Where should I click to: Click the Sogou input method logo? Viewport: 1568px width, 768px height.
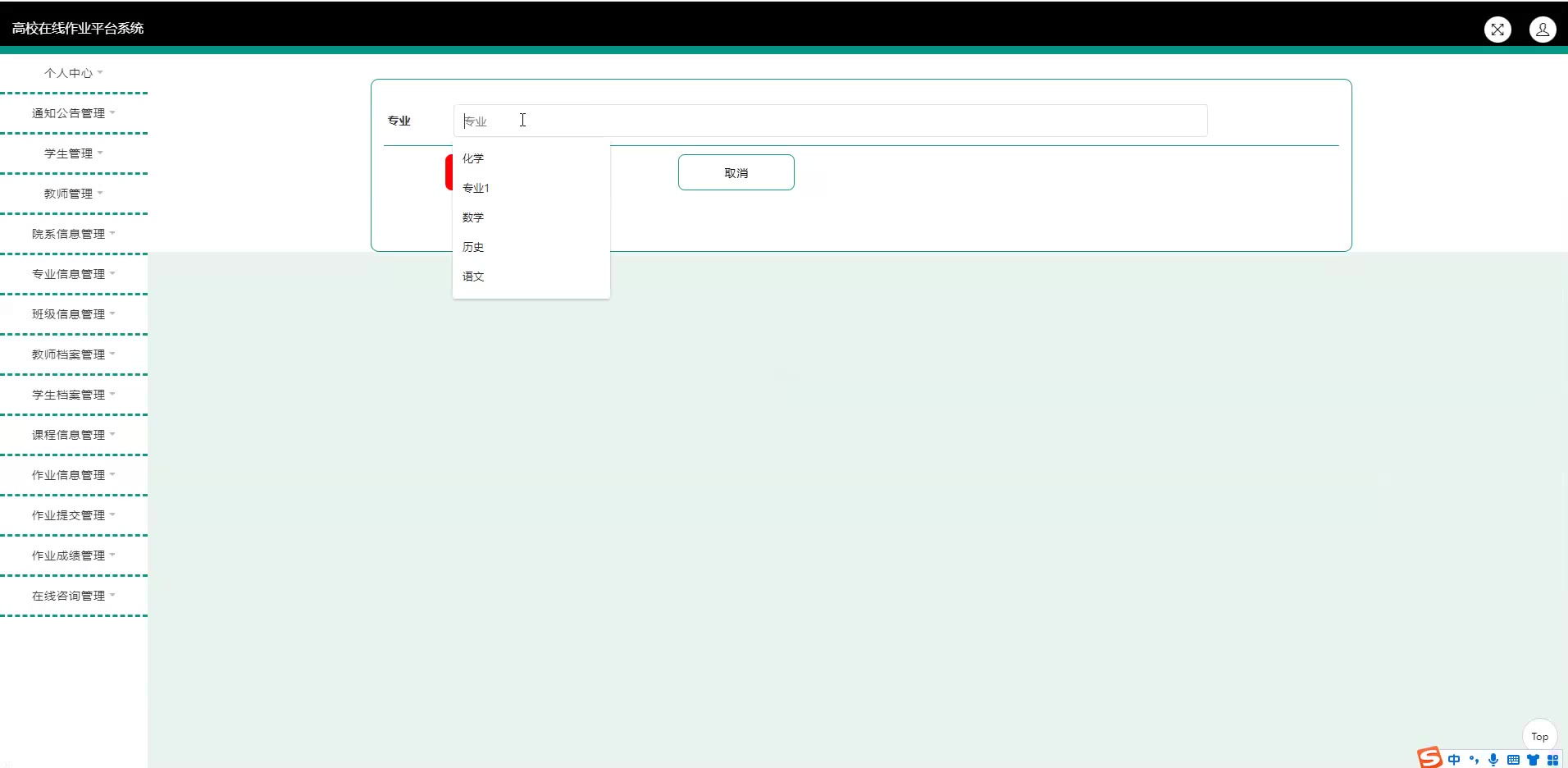1429,757
